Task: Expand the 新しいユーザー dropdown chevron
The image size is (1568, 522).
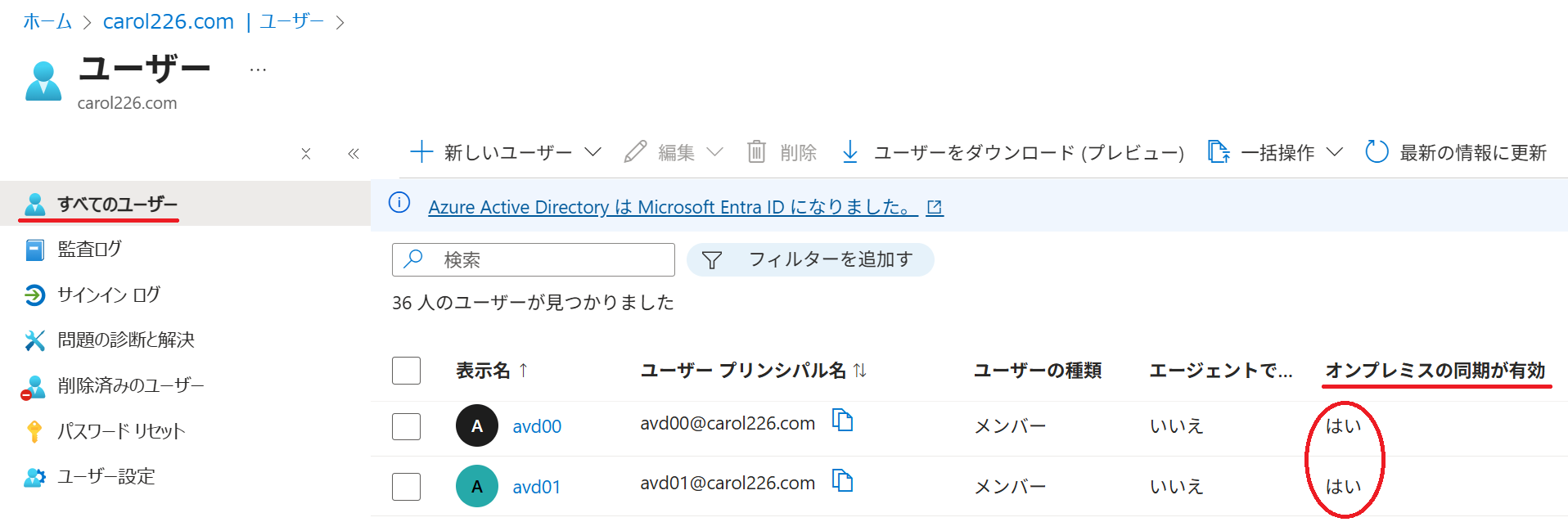Action: [593, 152]
